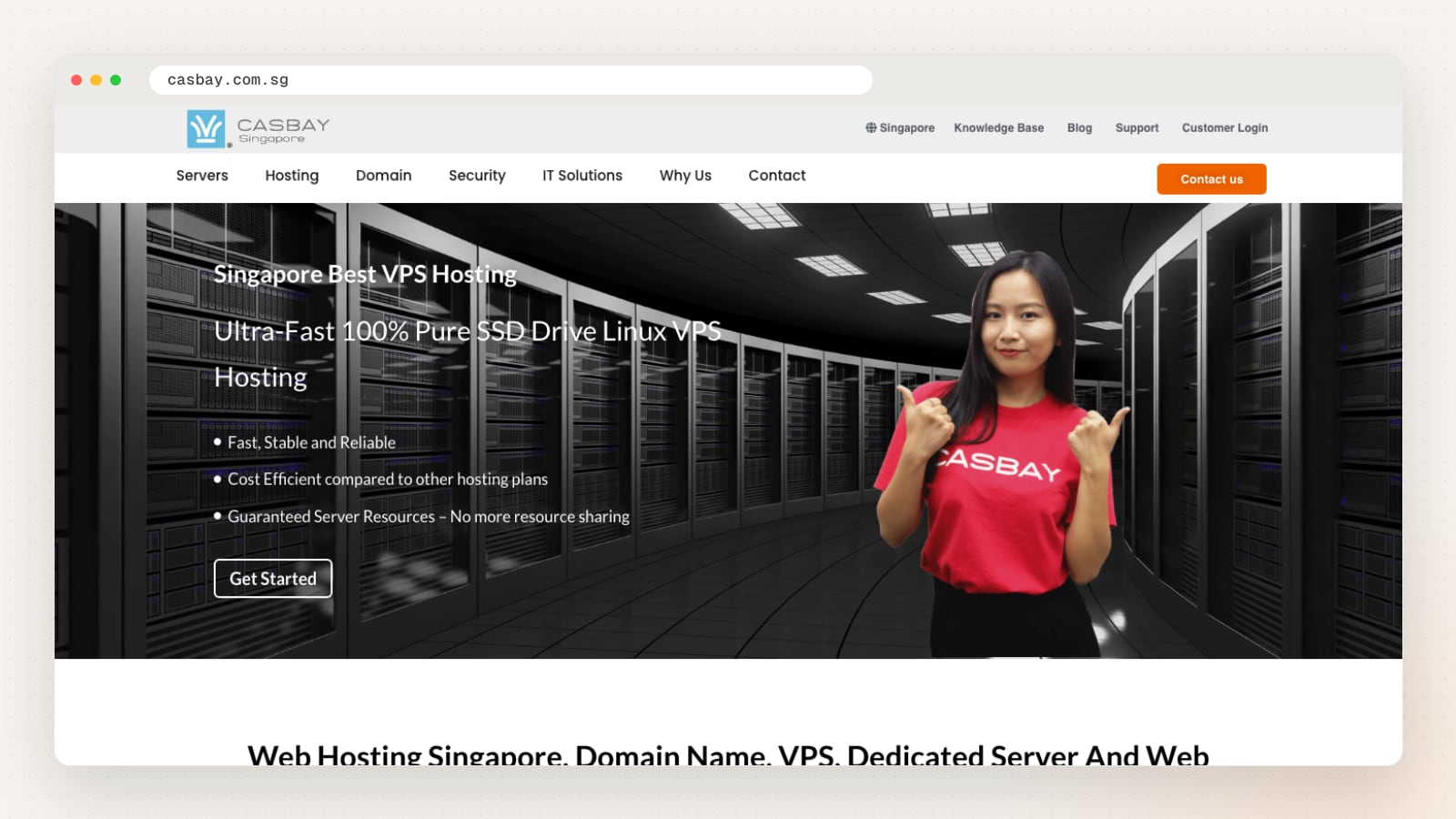The width and height of the screenshot is (1456, 819).
Task: Click the green maximize window dot
Action: click(116, 80)
